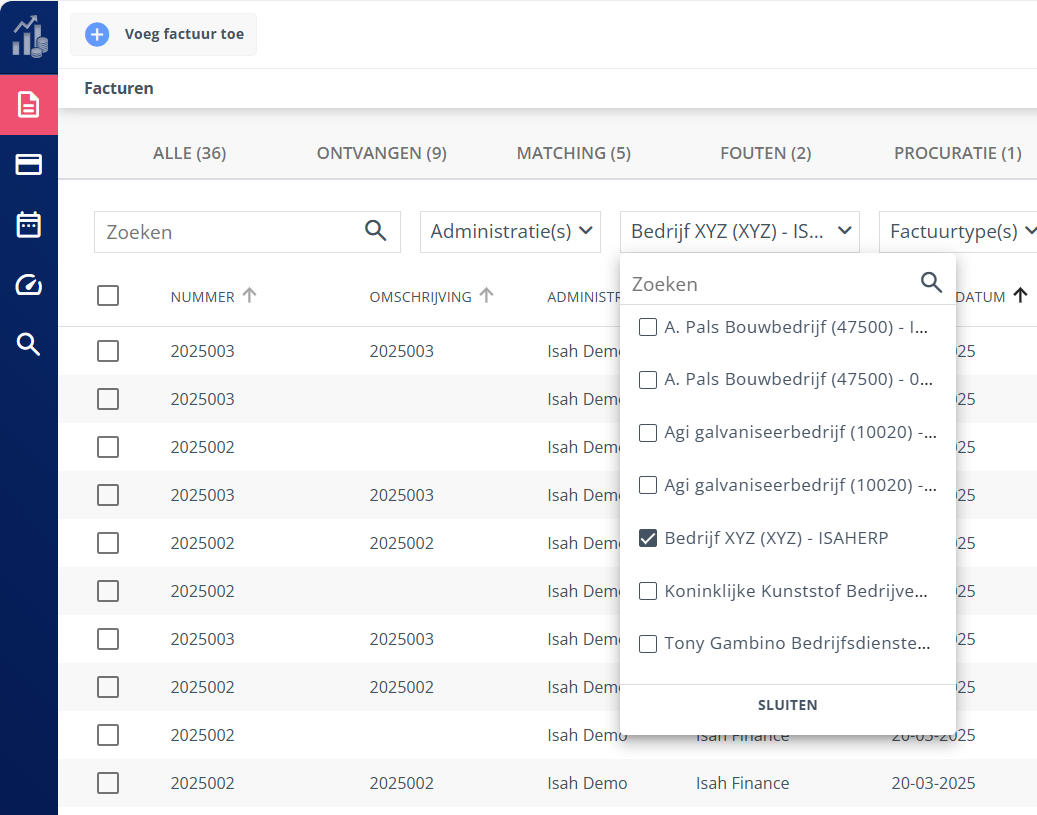Check the Tony Gambino Bedrijfsdiensten option
Image resolution: width=1037 pixels, height=815 pixels.
(648, 644)
